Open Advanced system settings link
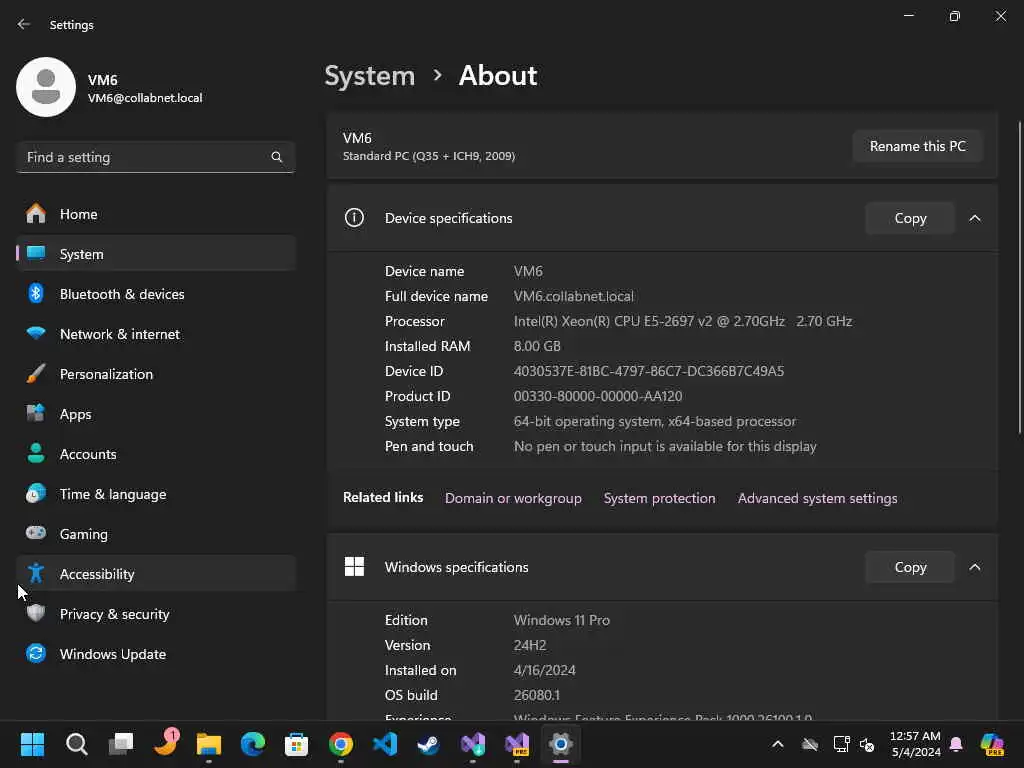The image size is (1024, 768). (818, 498)
